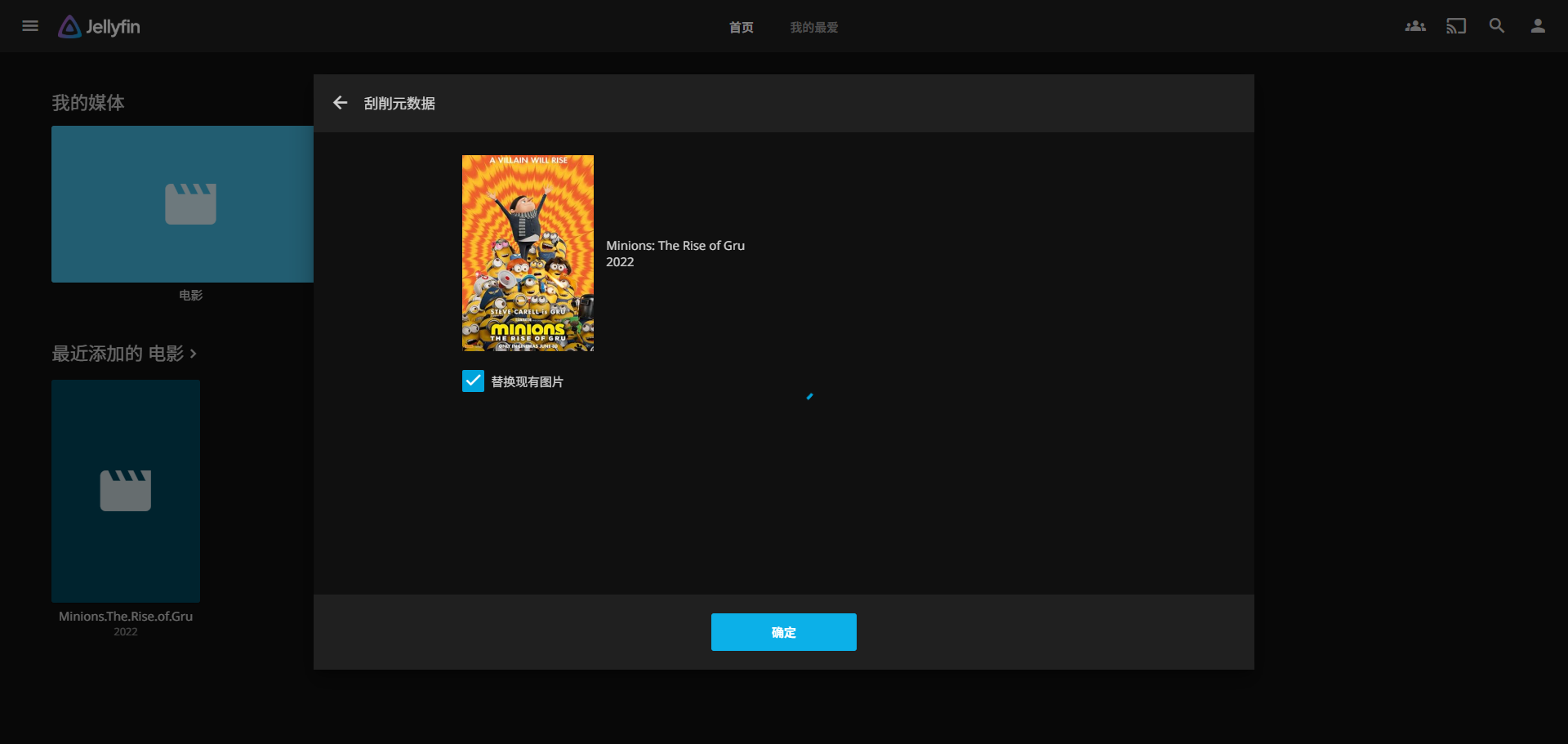Click the cast to device icon
Screen dimensions: 1568x744
click(x=1455, y=26)
